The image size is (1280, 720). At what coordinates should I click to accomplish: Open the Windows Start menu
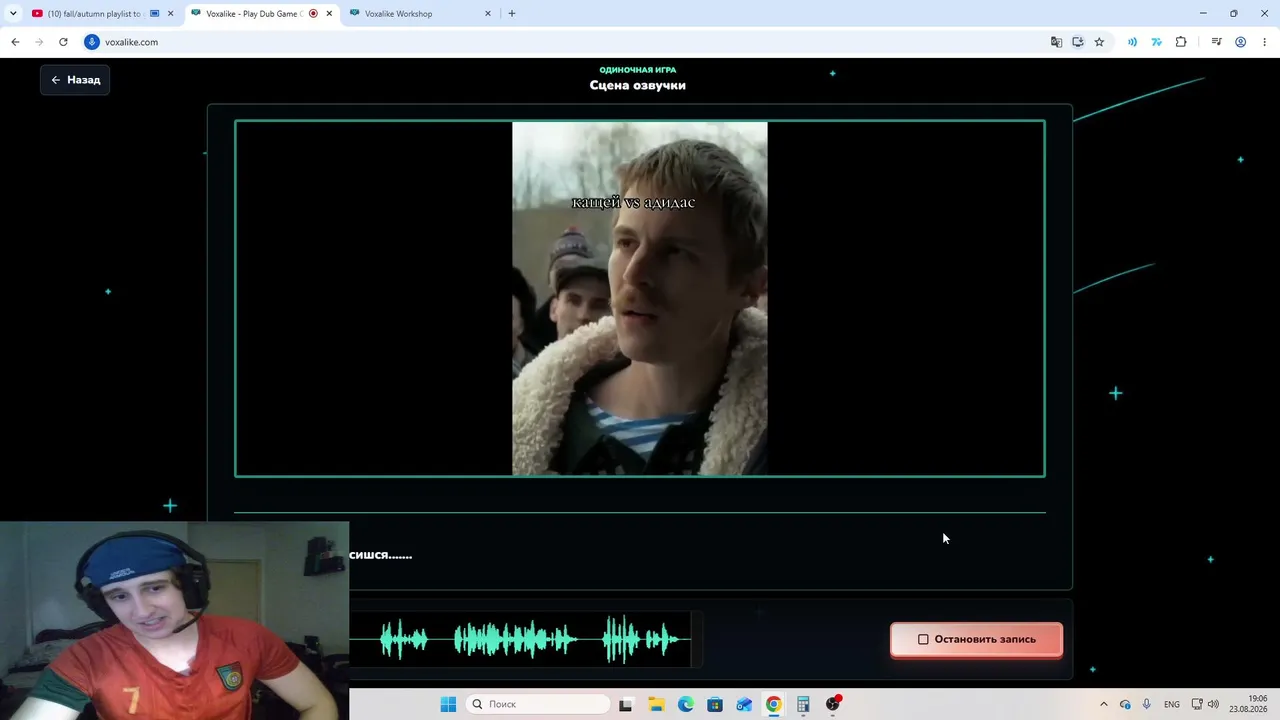coord(448,704)
